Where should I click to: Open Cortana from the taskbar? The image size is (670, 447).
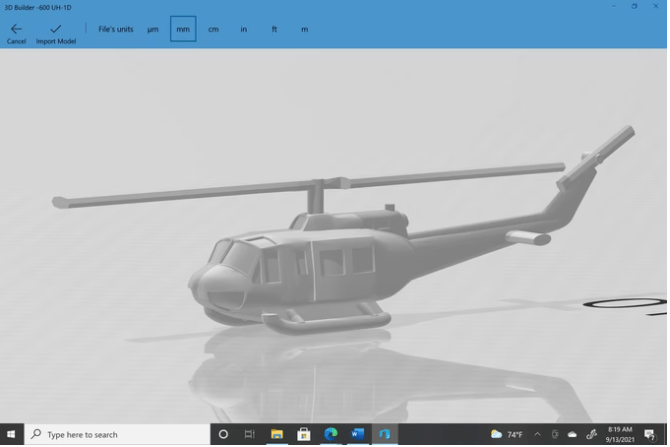223,435
